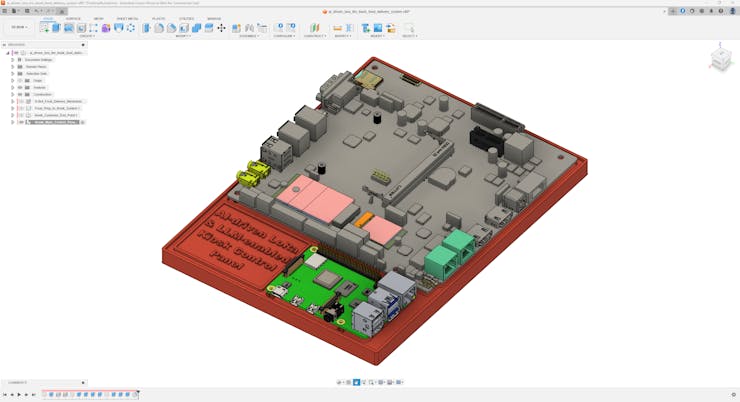Open the Design workspace dropdown
This screenshot has height=402, width=740.
tap(18, 27)
